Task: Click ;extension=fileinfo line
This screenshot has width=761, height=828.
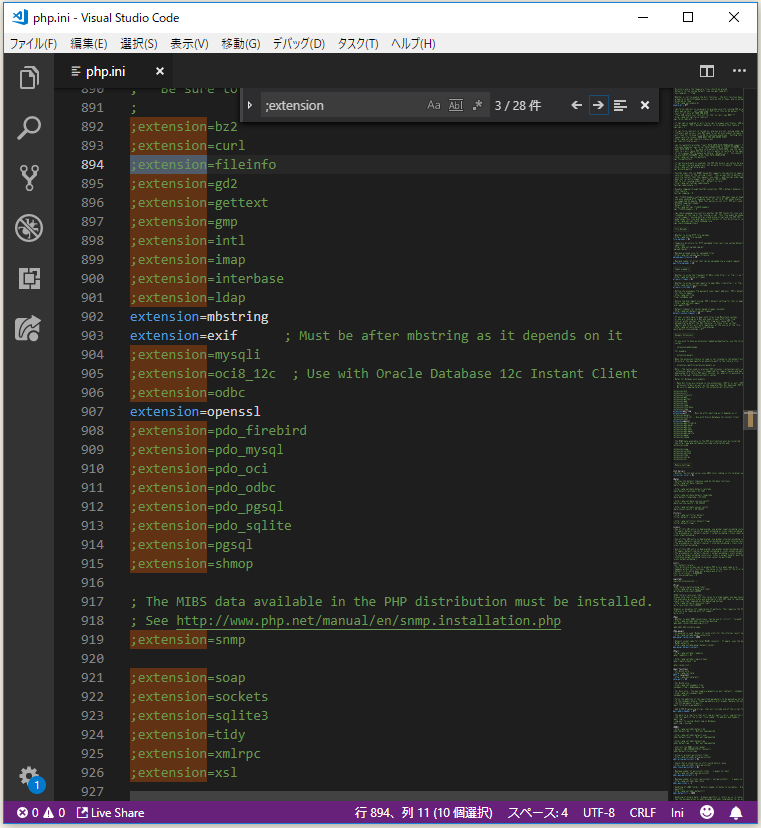Action: 203,164
